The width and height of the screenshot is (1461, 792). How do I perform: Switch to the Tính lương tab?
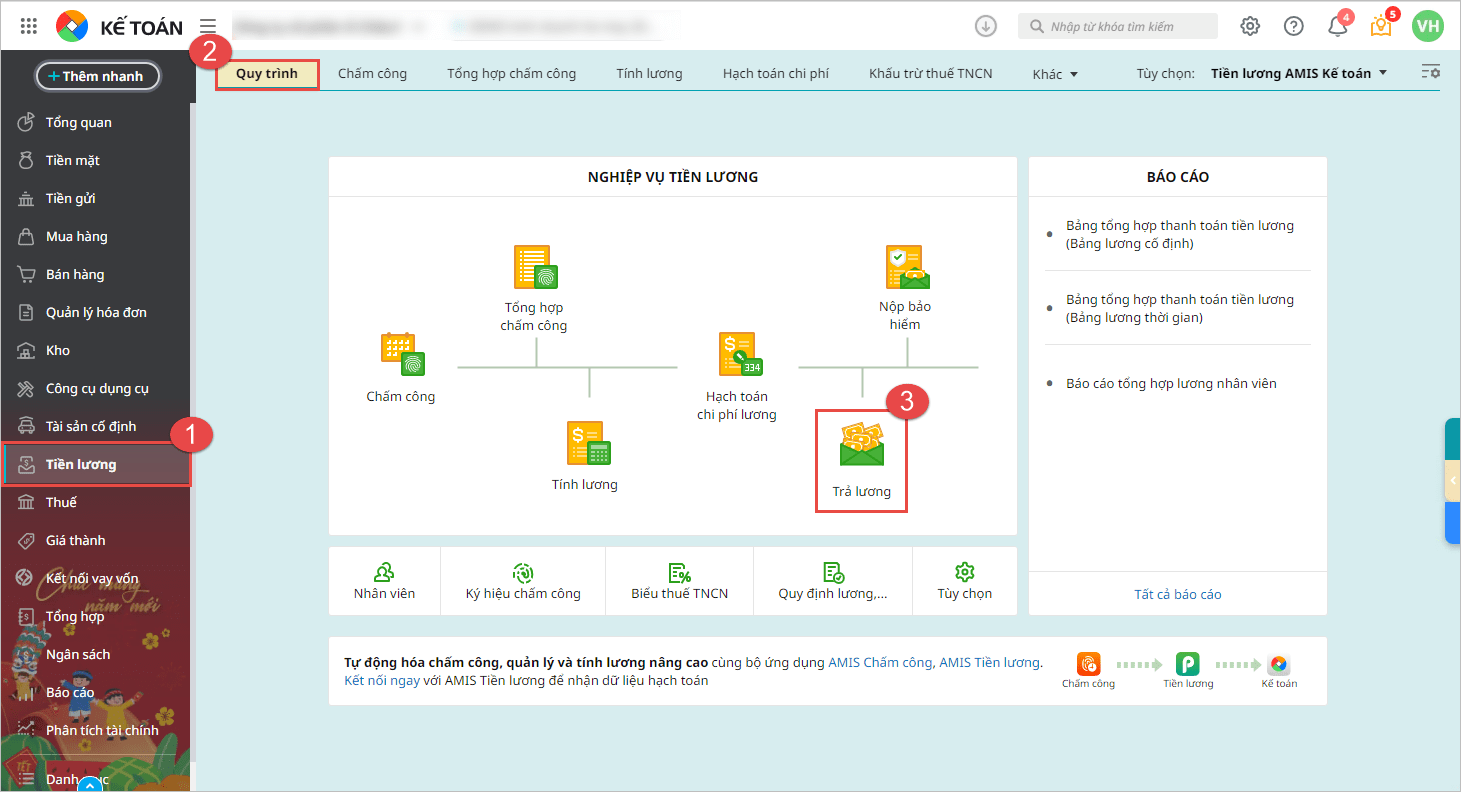click(x=649, y=73)
